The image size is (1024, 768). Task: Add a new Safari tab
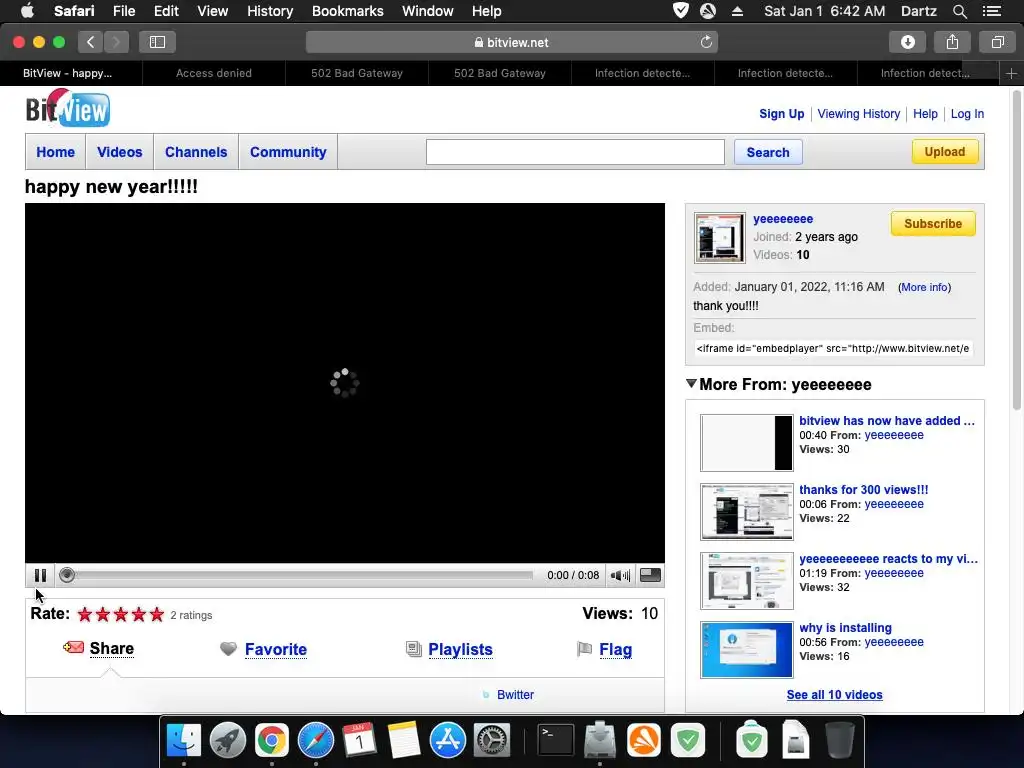(x=1011, y=73)
